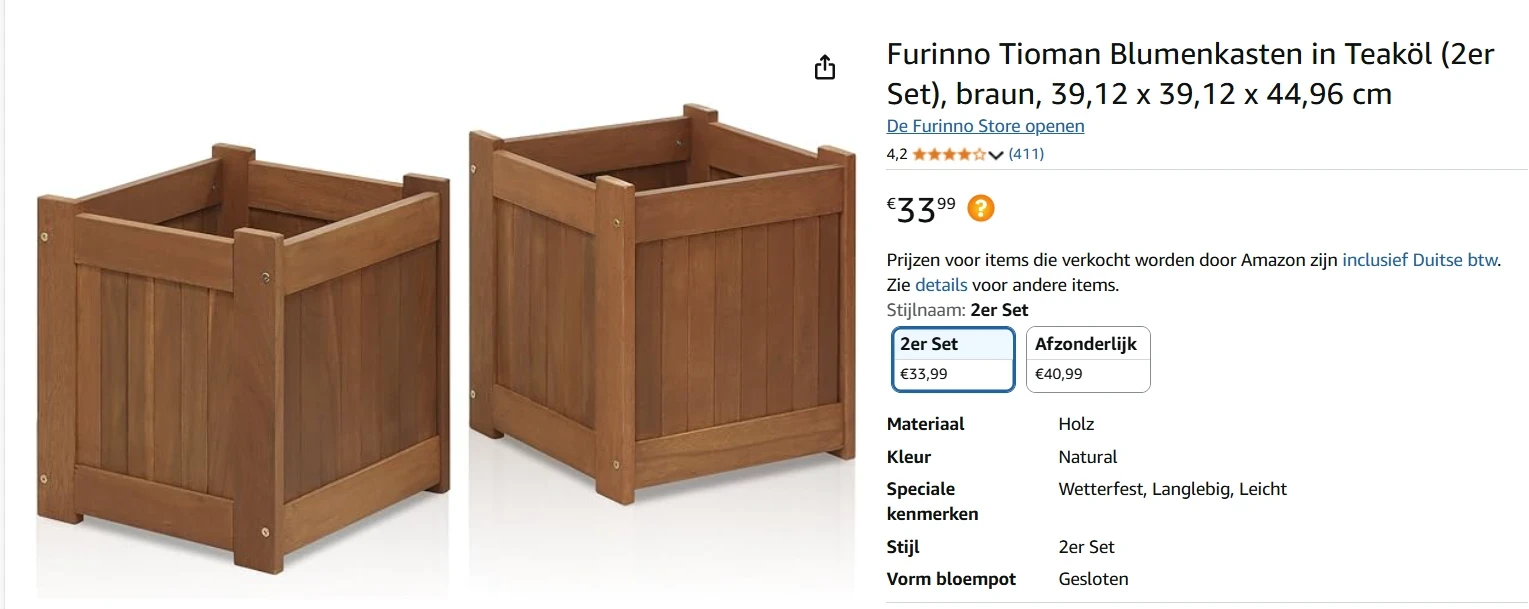Image resolution: width=1529 pixels, height=609 pixels.
Task: Click the 'details' link for other items
Action: [x=941, y=285]
